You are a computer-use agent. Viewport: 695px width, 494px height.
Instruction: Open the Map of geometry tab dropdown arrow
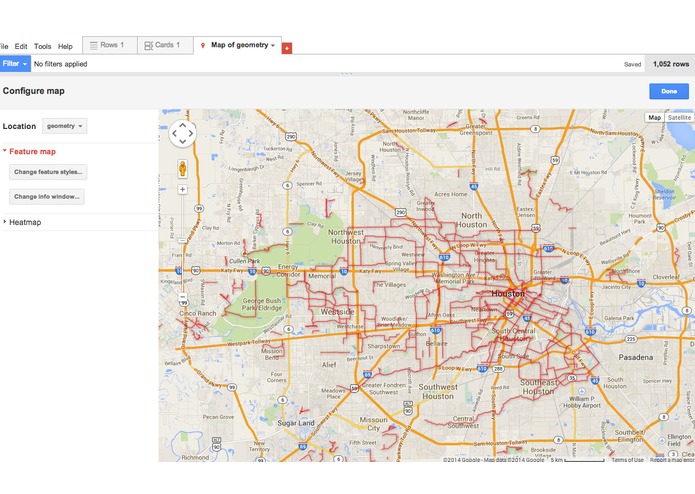(273, 45)
